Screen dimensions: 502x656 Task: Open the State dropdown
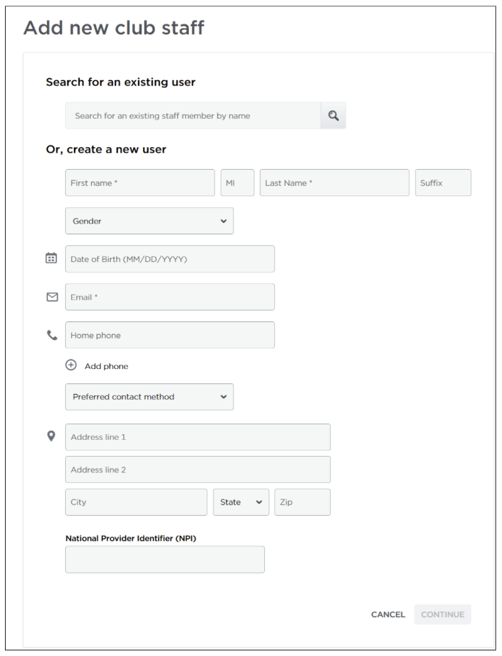(x=241, y=502)
